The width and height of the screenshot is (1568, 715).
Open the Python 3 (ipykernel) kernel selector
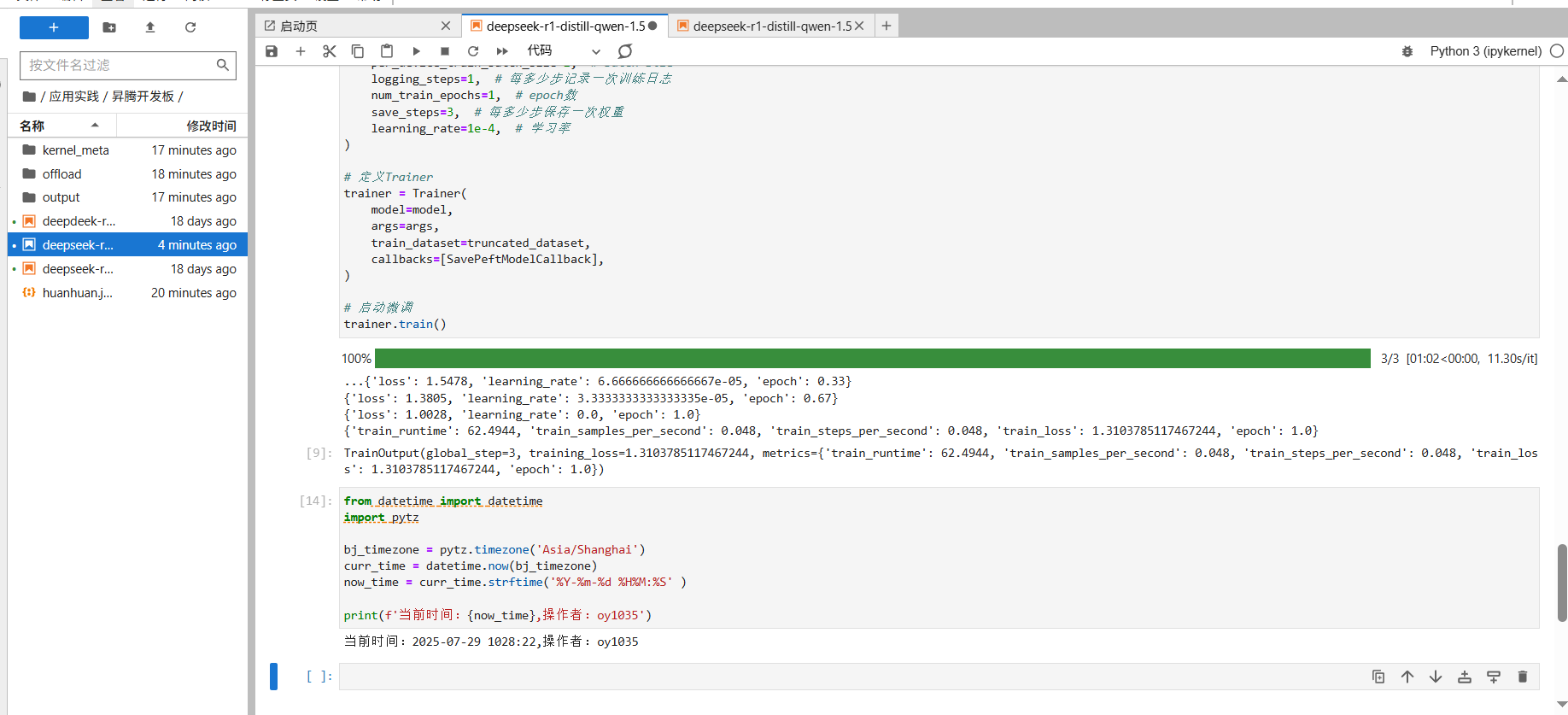[1485, 51]
